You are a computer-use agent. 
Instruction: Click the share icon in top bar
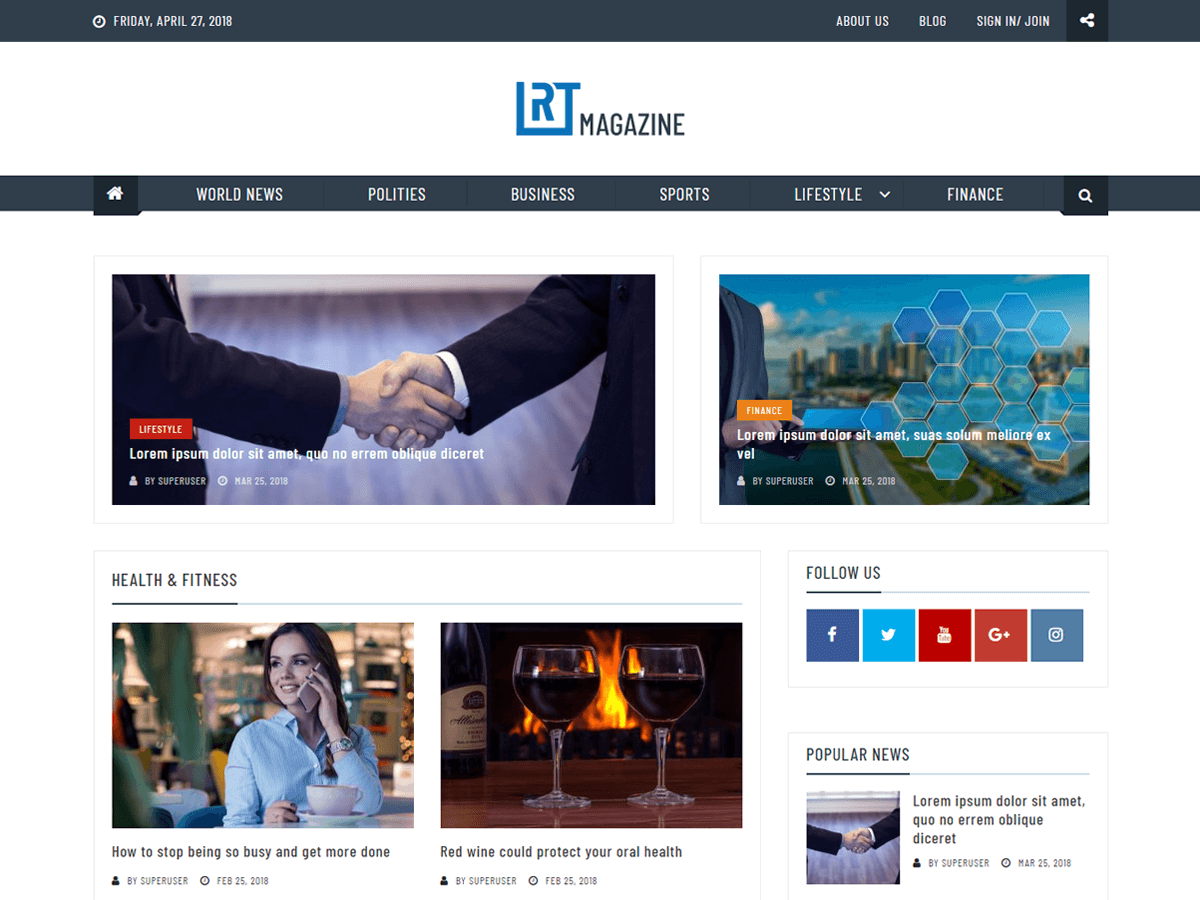(x=1087, y=21)
